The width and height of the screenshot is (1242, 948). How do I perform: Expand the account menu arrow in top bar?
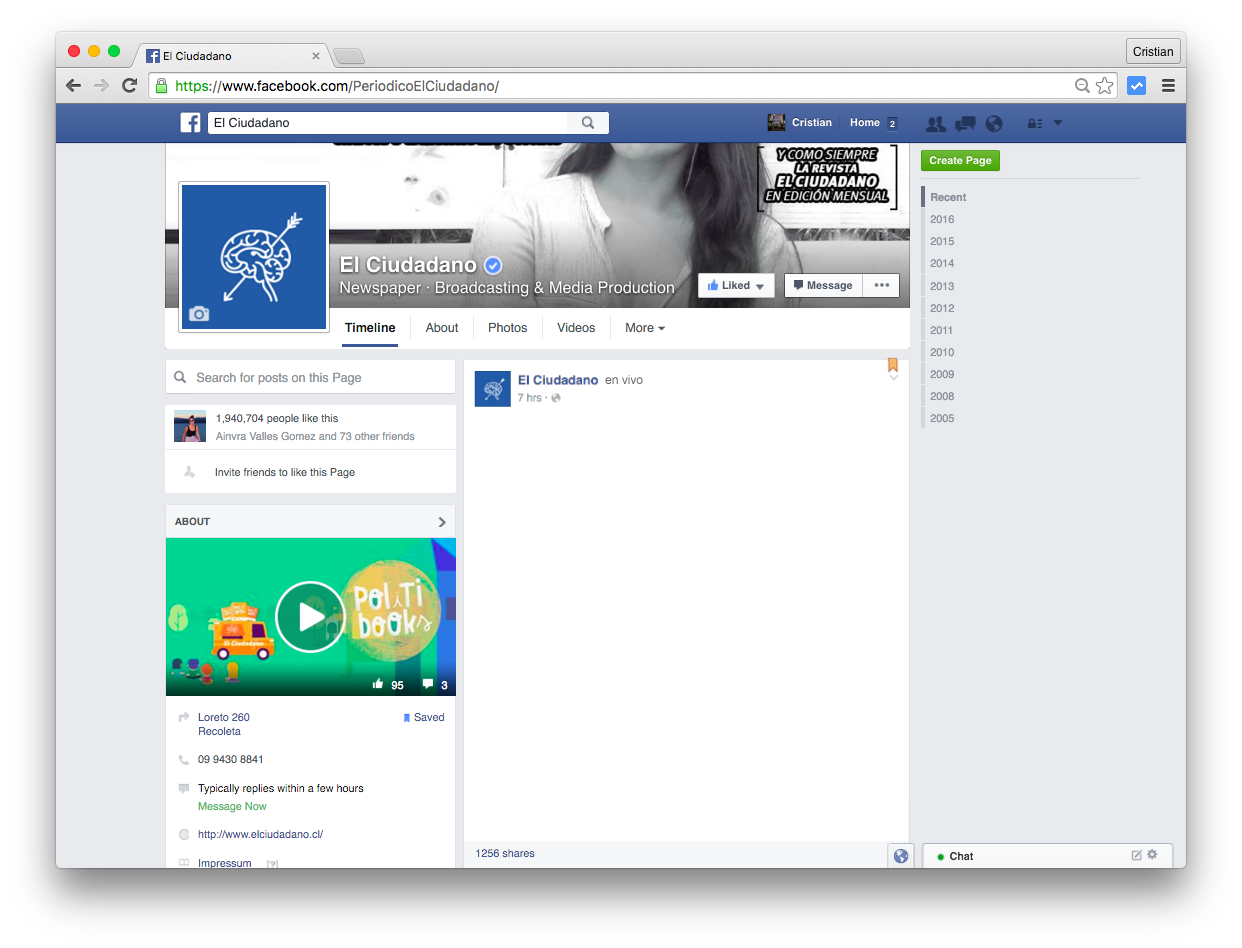1058,123
